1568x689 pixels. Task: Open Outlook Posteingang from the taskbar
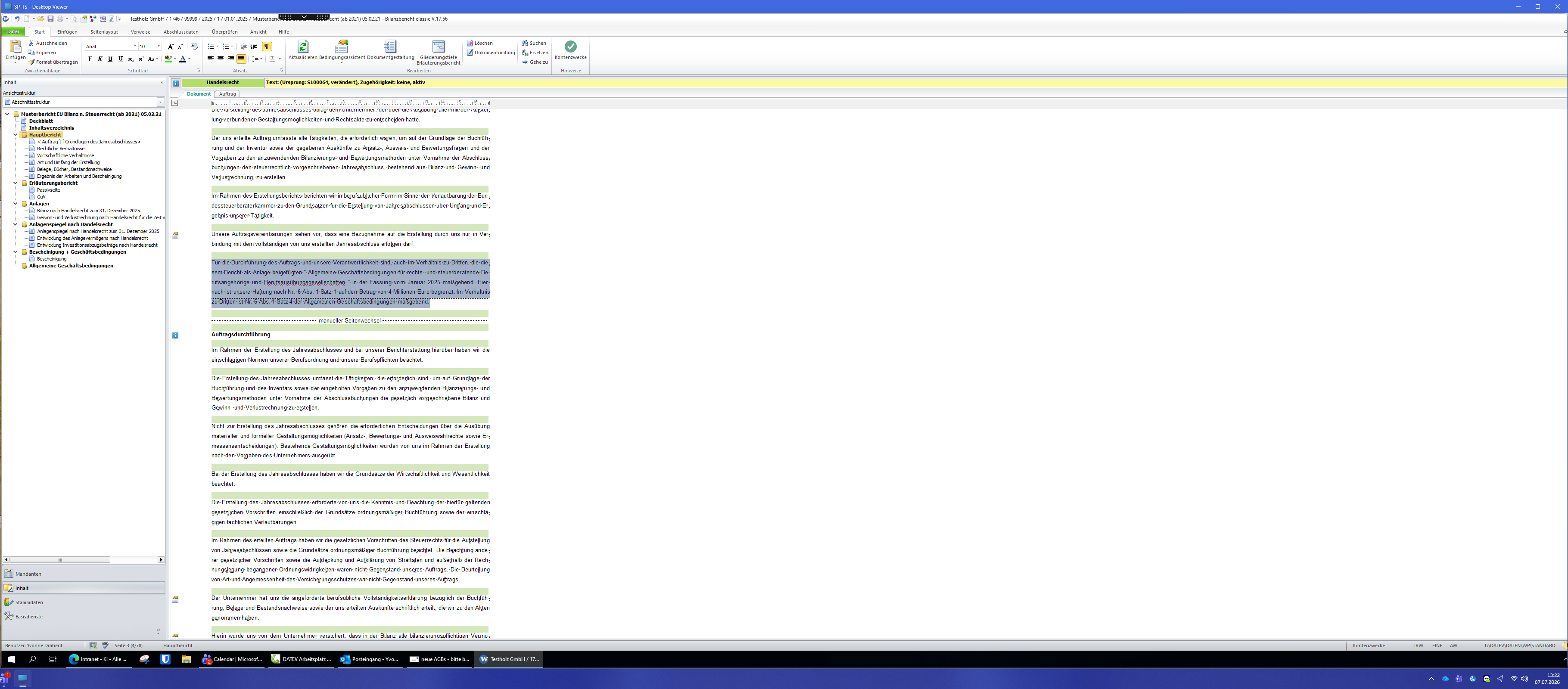click(x=370, y=659)
